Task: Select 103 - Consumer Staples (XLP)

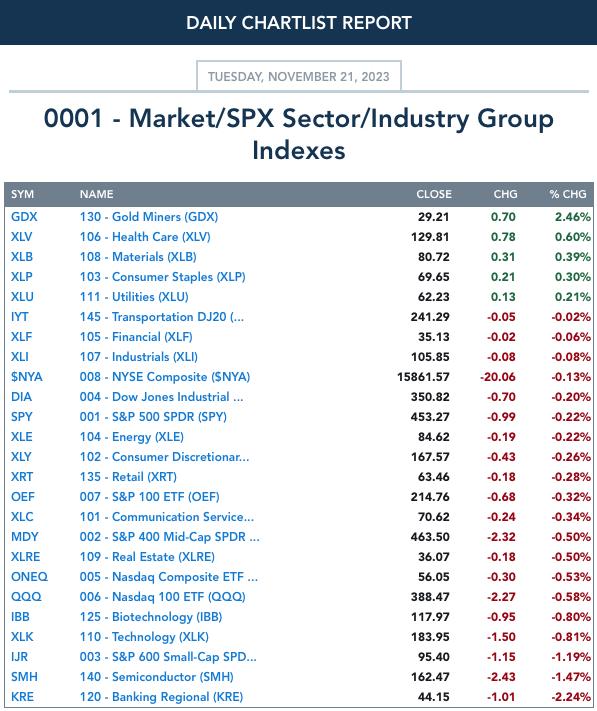Action: click(162, 277)
